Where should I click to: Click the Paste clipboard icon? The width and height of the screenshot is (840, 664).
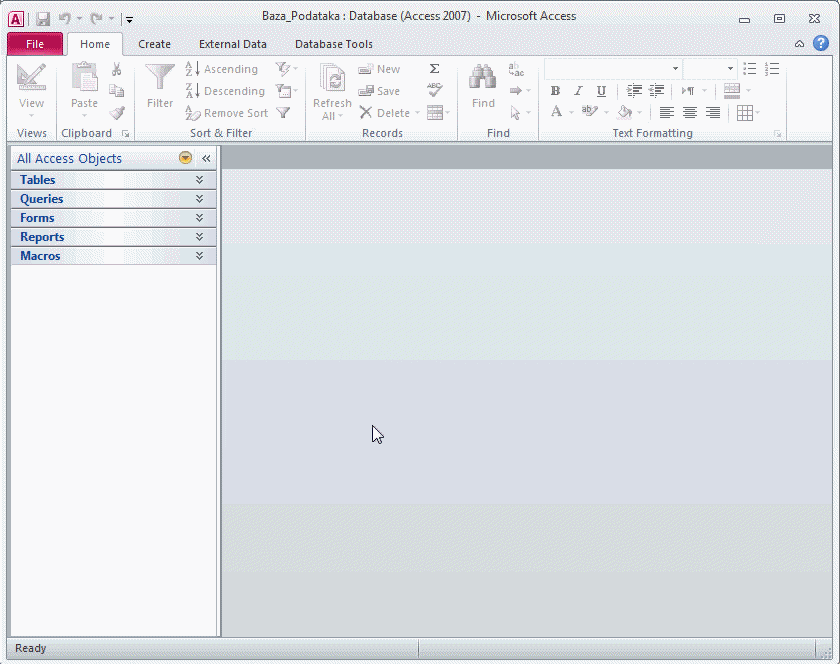pyautogui.click(x=84, y=77)
